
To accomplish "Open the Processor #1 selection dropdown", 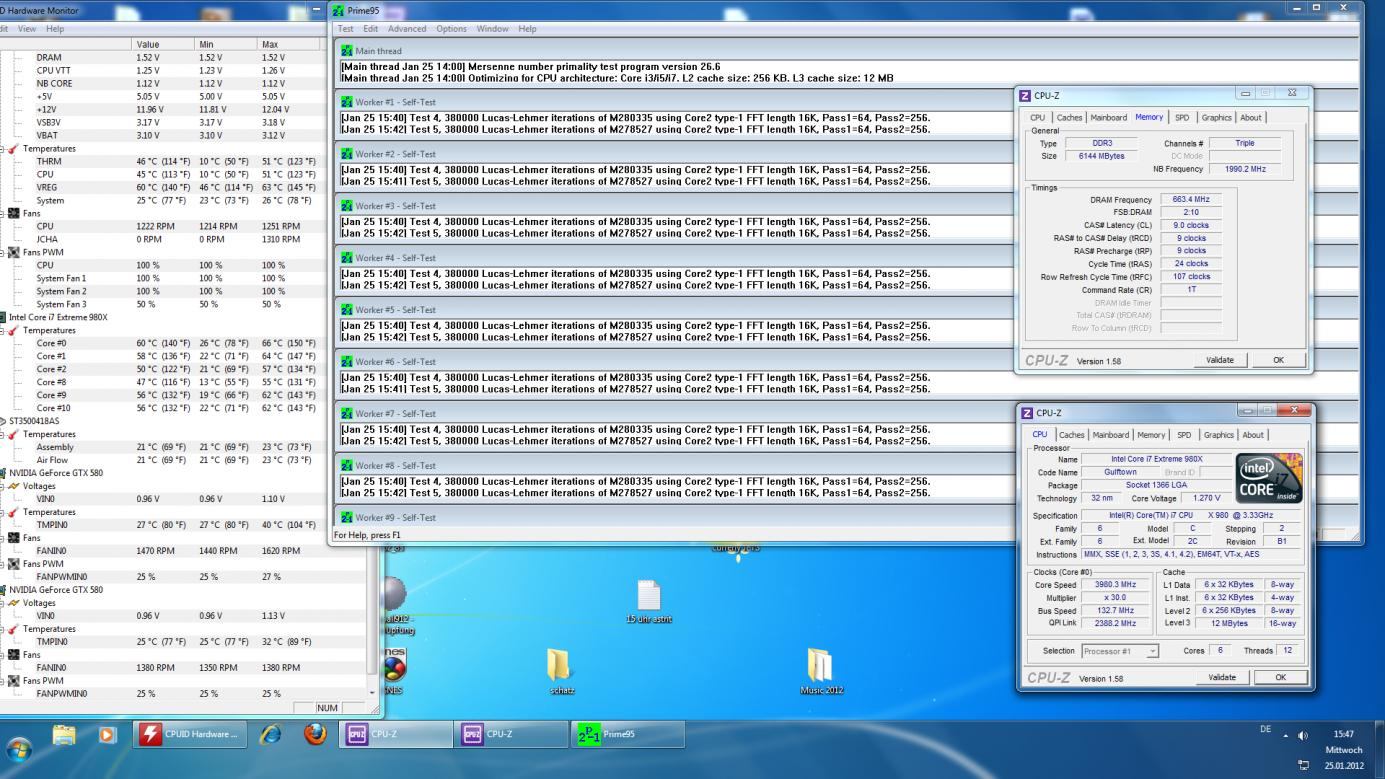I will [x=1121, y=651].
